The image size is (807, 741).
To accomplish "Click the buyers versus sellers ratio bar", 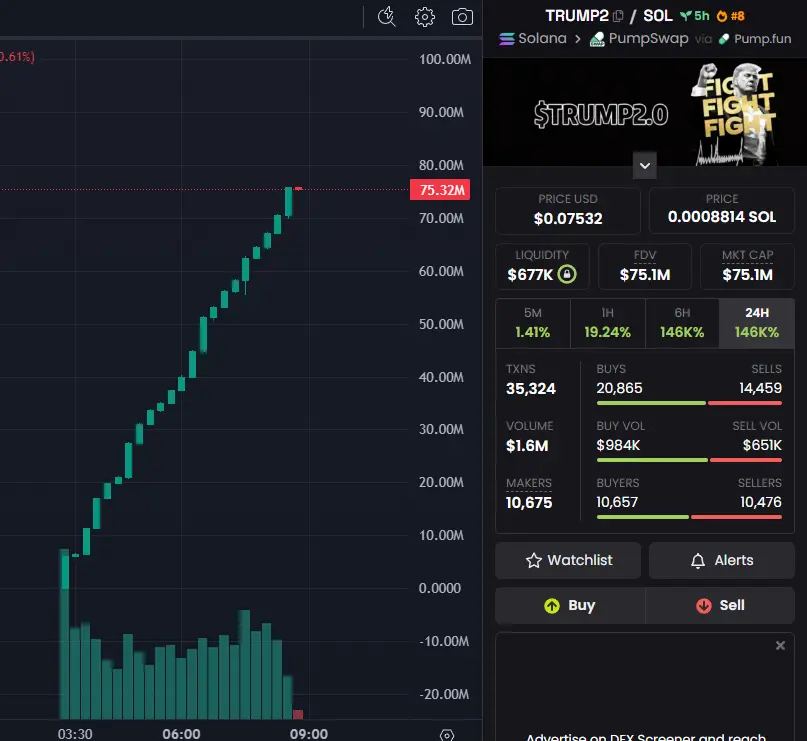I will [x=689, y=517].
